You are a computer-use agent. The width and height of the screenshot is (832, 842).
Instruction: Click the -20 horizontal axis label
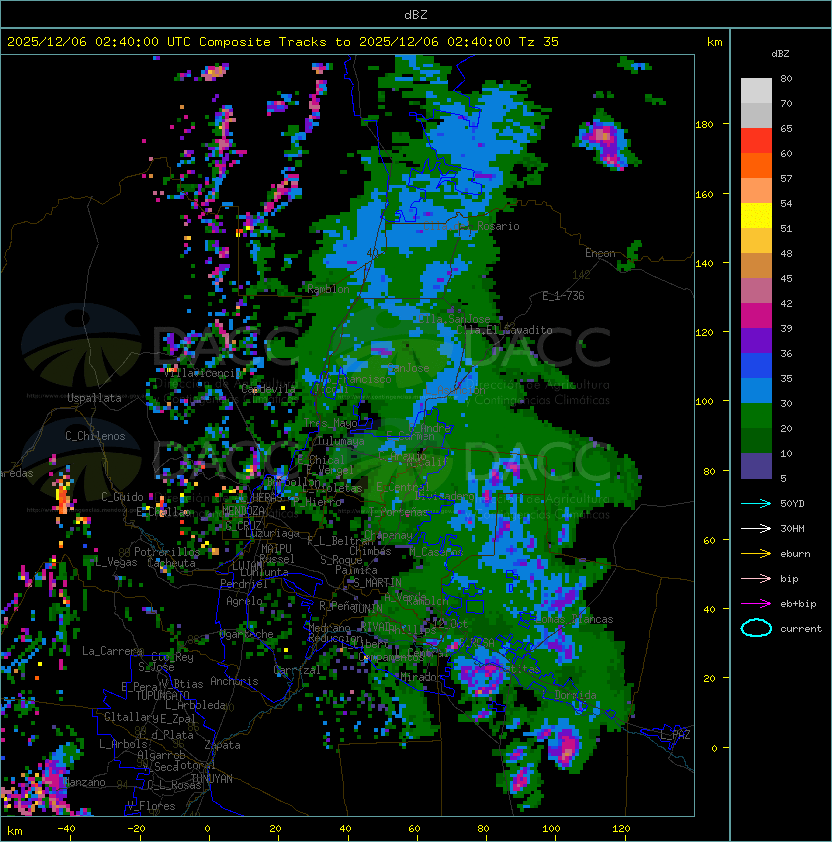(135, 829)
